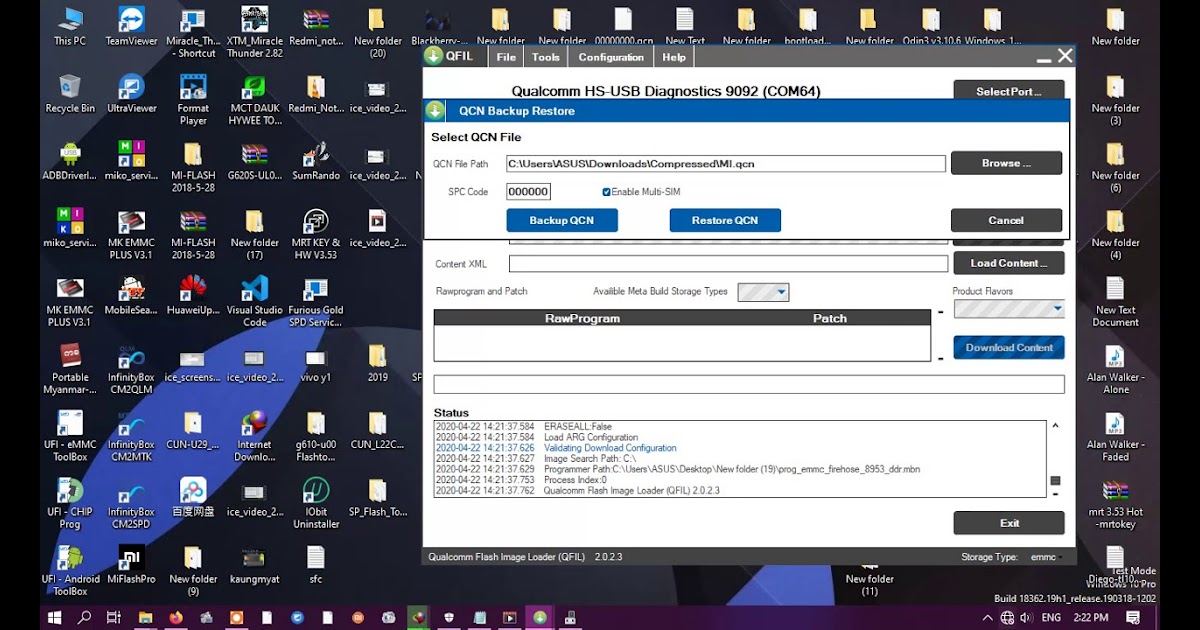
Task: Open the Windows Start menu
Action: 55,617
